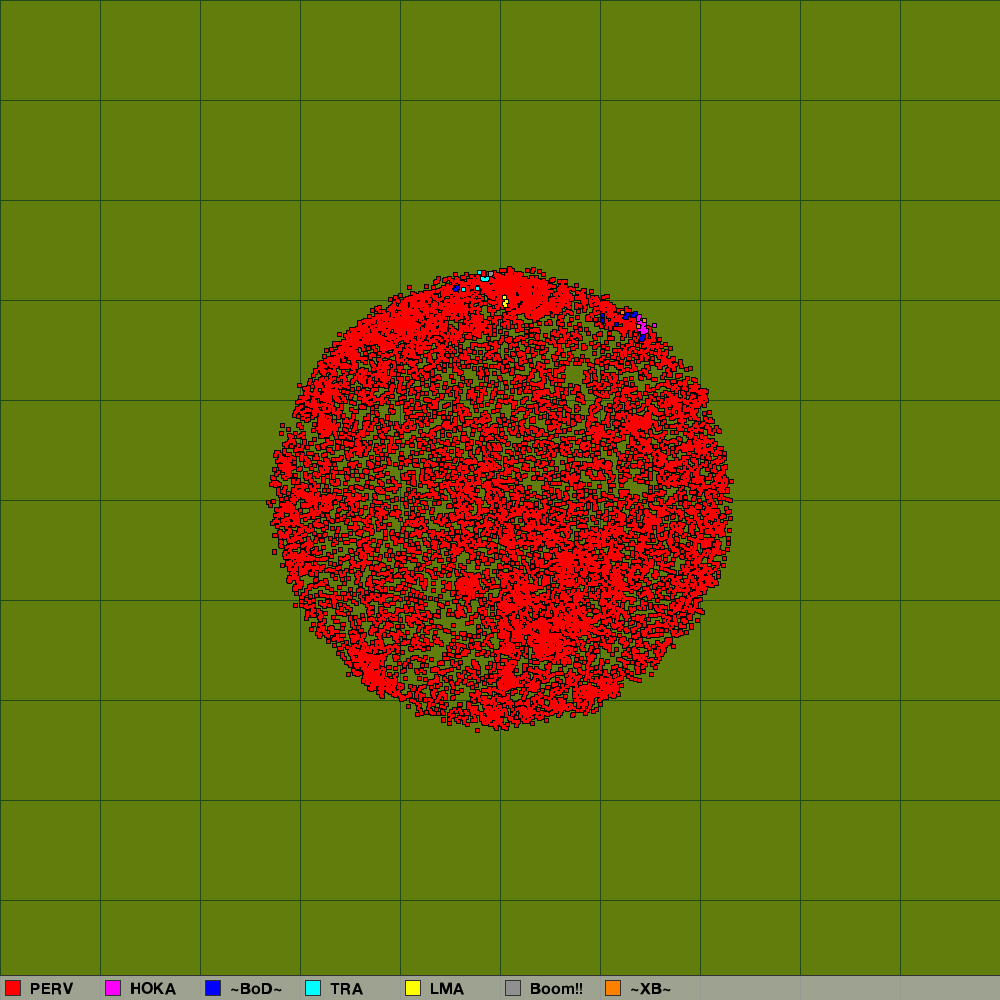Image resolution: width=1000 pixels, height=1000 pixels.
Task: Click the magenta HOKA legend swatch
Action: pos(113,988)
